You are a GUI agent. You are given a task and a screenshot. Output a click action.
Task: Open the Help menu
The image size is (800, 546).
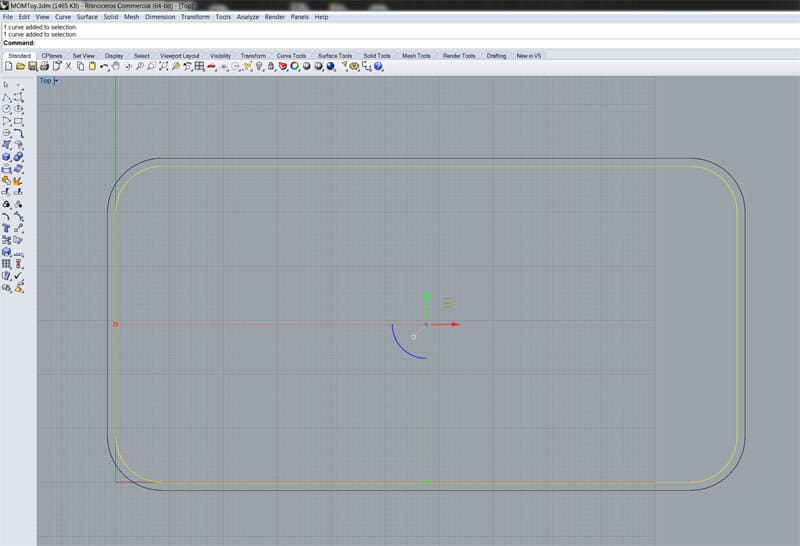[321, 17]
